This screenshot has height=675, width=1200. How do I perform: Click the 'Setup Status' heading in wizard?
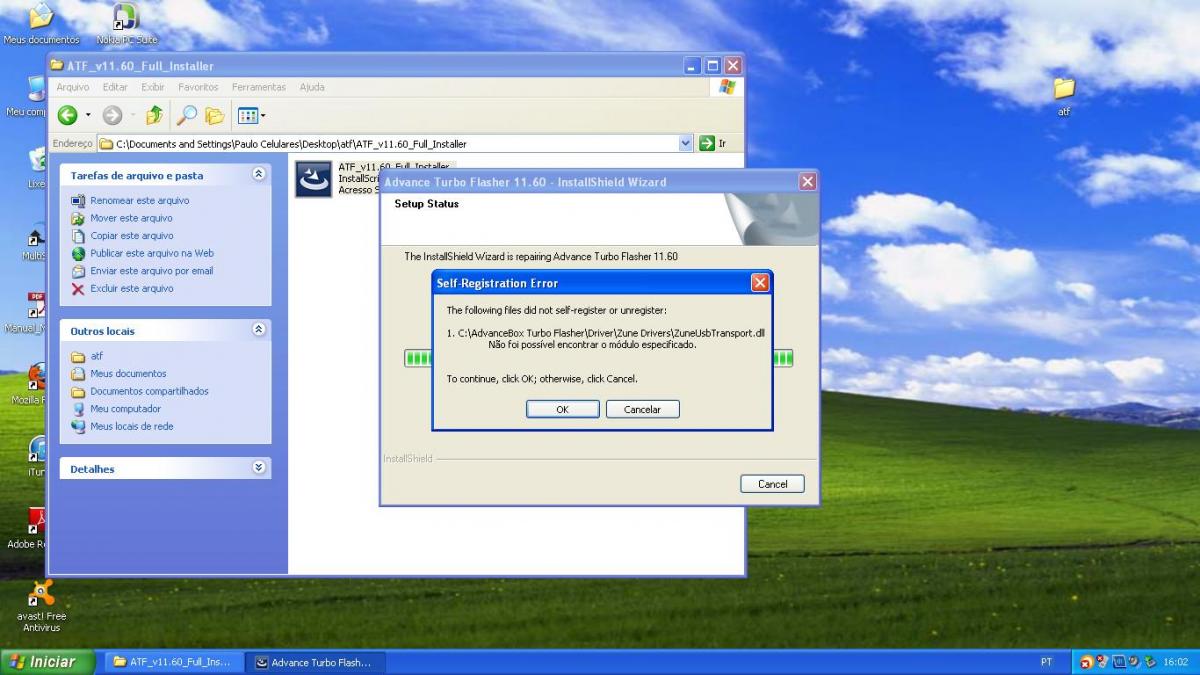click(x=427, y=204)
